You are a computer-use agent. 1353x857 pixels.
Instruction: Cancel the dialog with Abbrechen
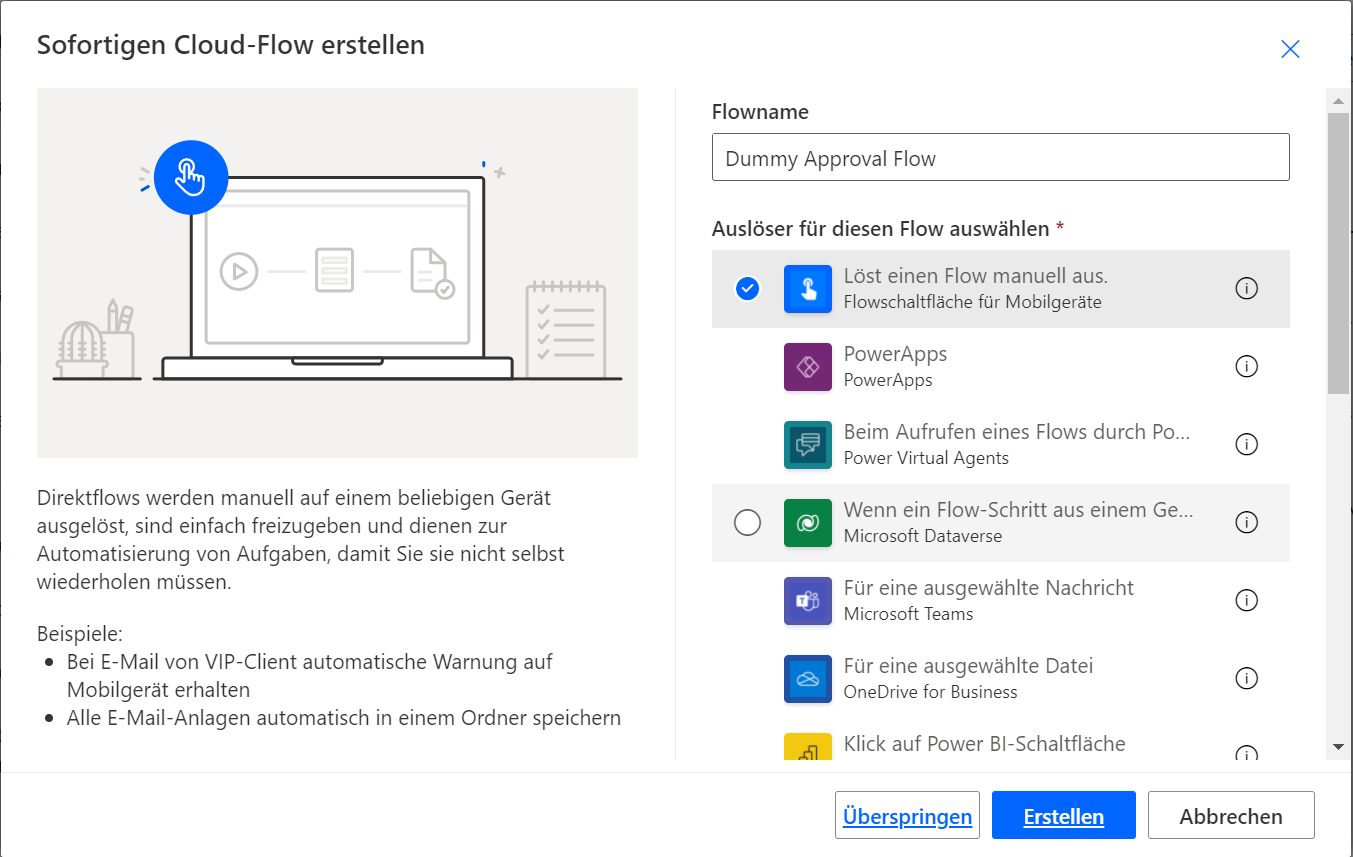click(x=1231, y=816)
